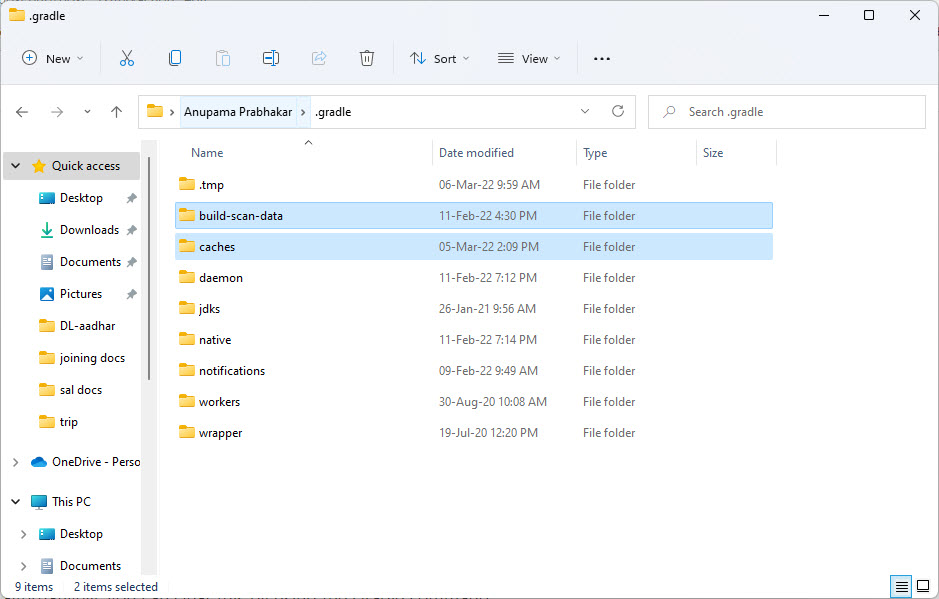Click the .gradle breadcrumb segment
Screen dimensions: 939x599
[x=334, y=112]
